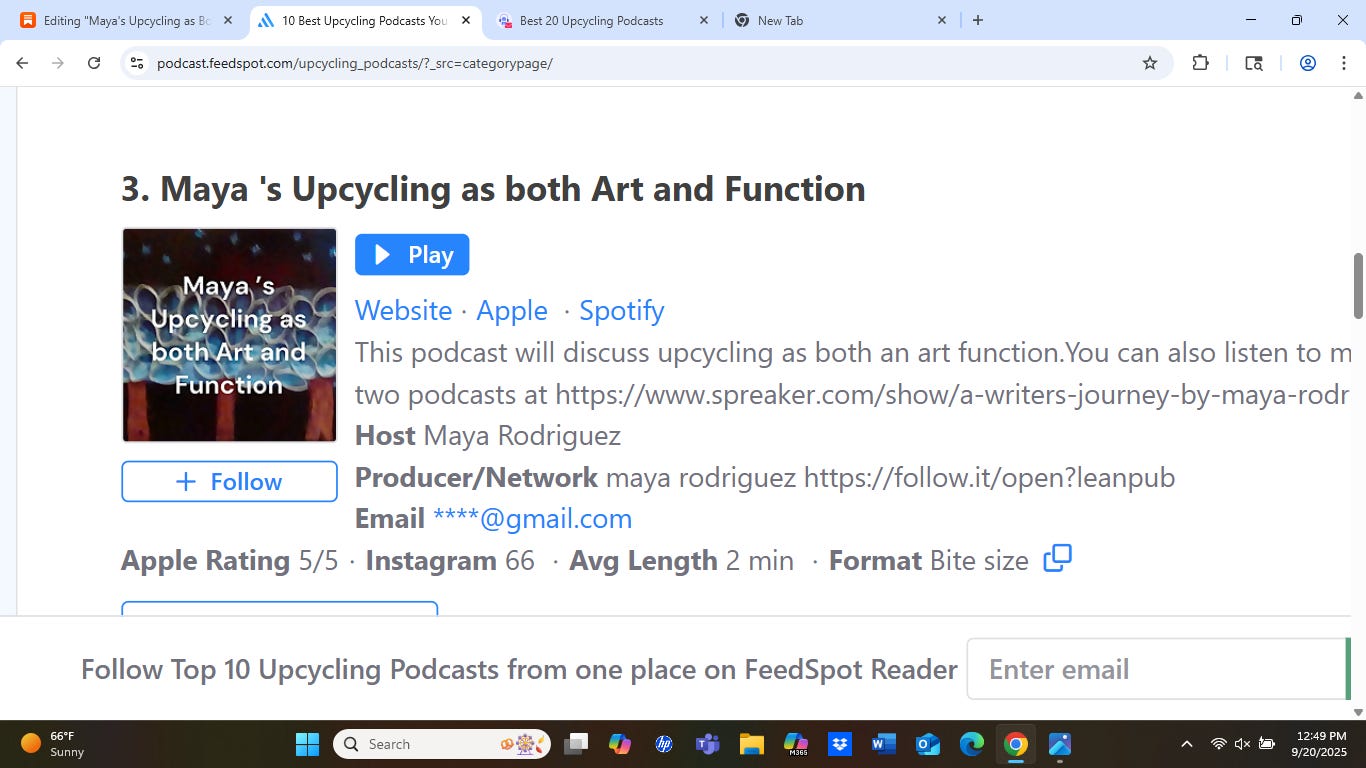Open the podcast Website link
This screenshot has height=768, width=1366.
point(404,310)
